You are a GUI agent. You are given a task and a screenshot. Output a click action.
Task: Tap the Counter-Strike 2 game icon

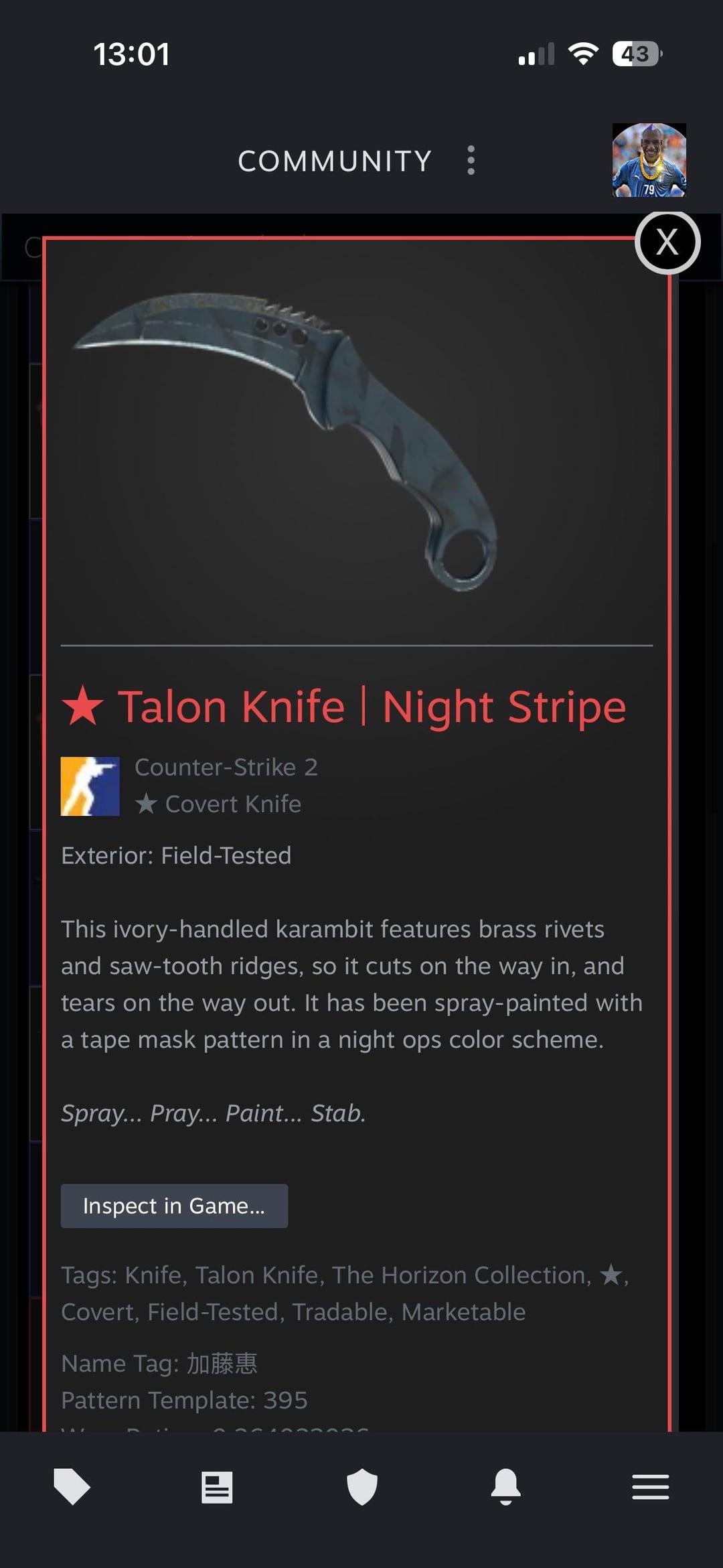pyautogui.click(x=90, y=786)
